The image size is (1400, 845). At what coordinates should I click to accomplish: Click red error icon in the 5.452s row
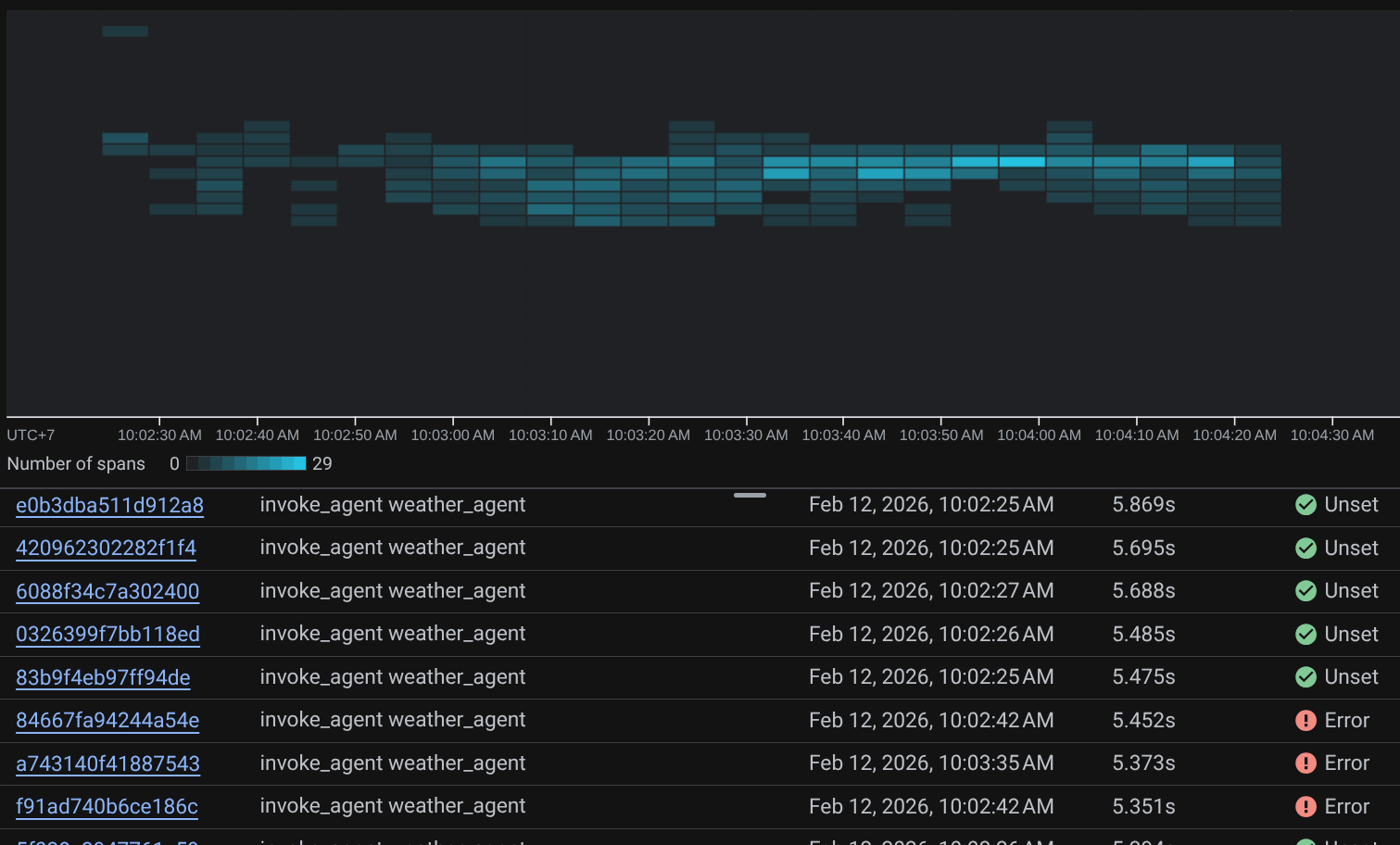(1305, 721)
